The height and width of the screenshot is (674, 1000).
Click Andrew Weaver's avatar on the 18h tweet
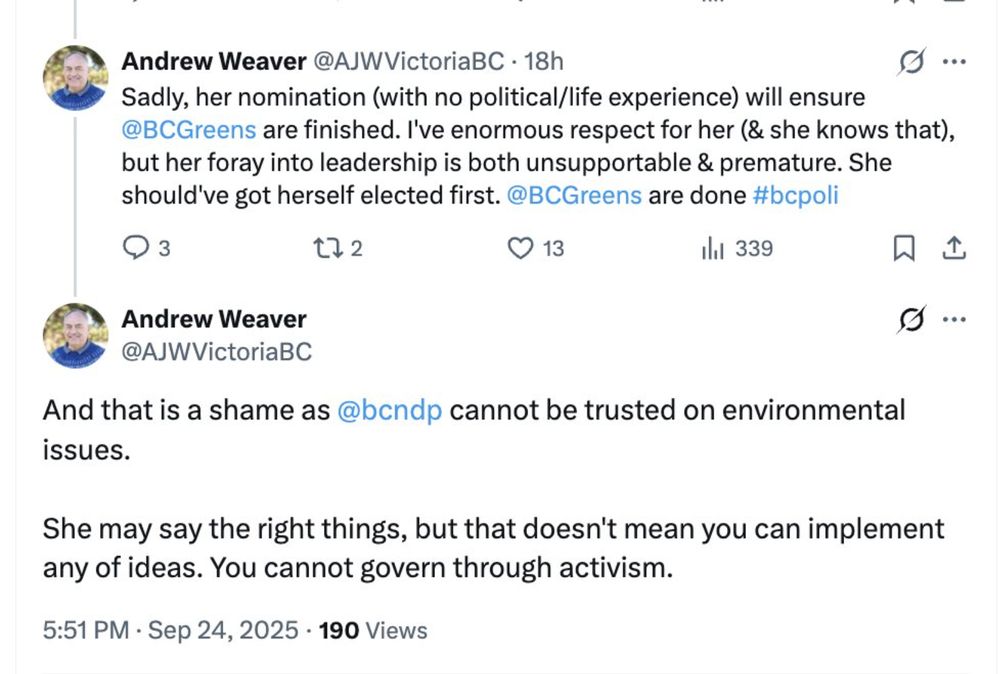point(75,77)
